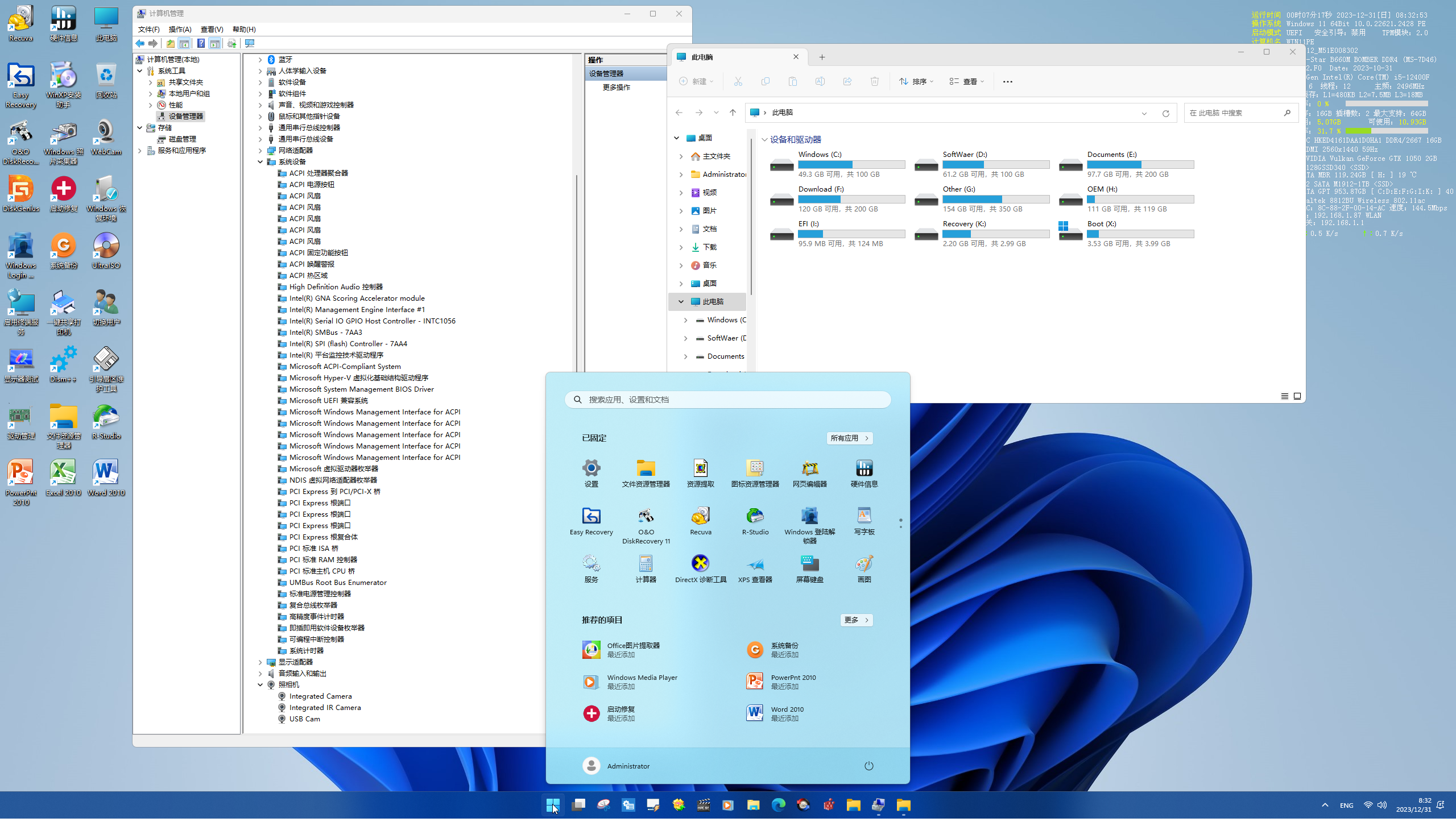Open 服务 pinned app in Start
1456x822 pixels.
(591, 568)
